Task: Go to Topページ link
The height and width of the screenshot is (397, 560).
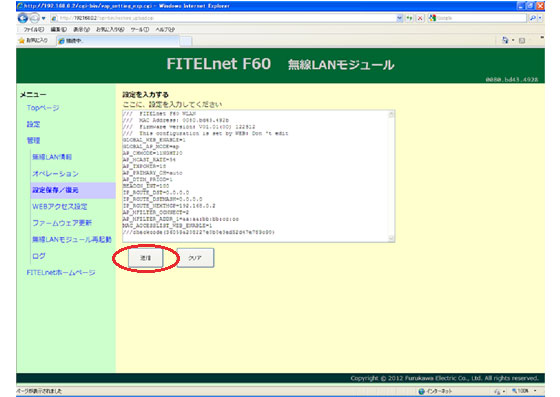Action: (43, 107)
